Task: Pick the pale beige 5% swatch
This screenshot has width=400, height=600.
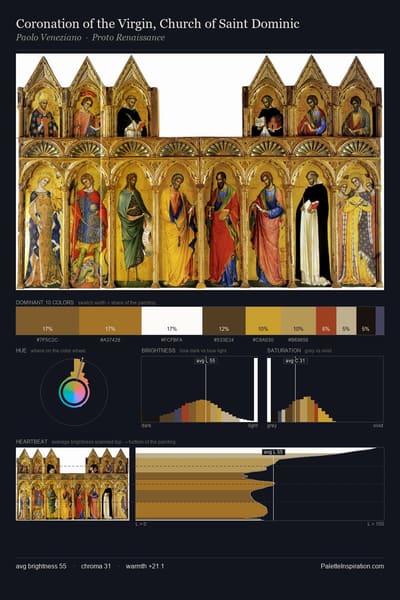Action: click(x=346, y=321)
